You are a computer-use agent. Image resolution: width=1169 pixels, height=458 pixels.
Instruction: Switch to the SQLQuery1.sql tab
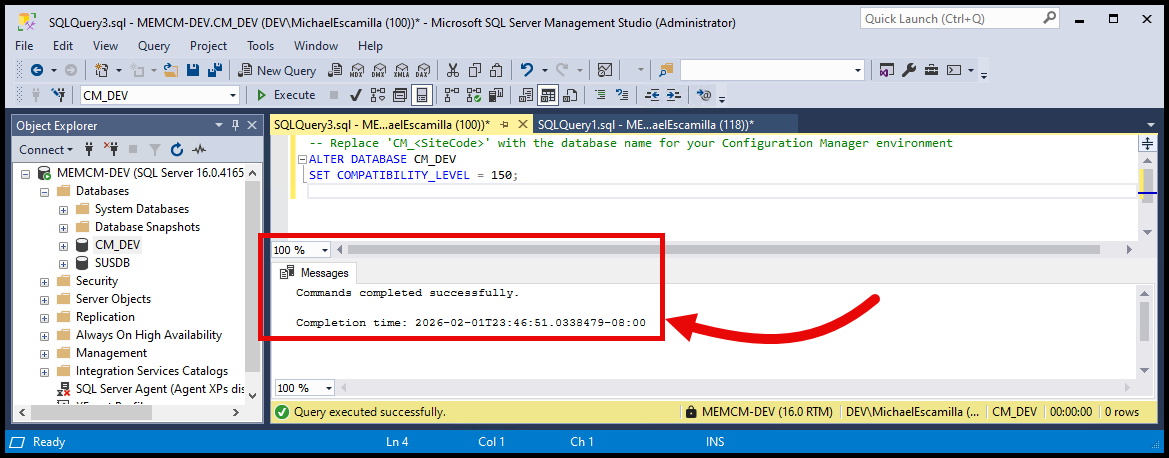(x=645, y=125)
